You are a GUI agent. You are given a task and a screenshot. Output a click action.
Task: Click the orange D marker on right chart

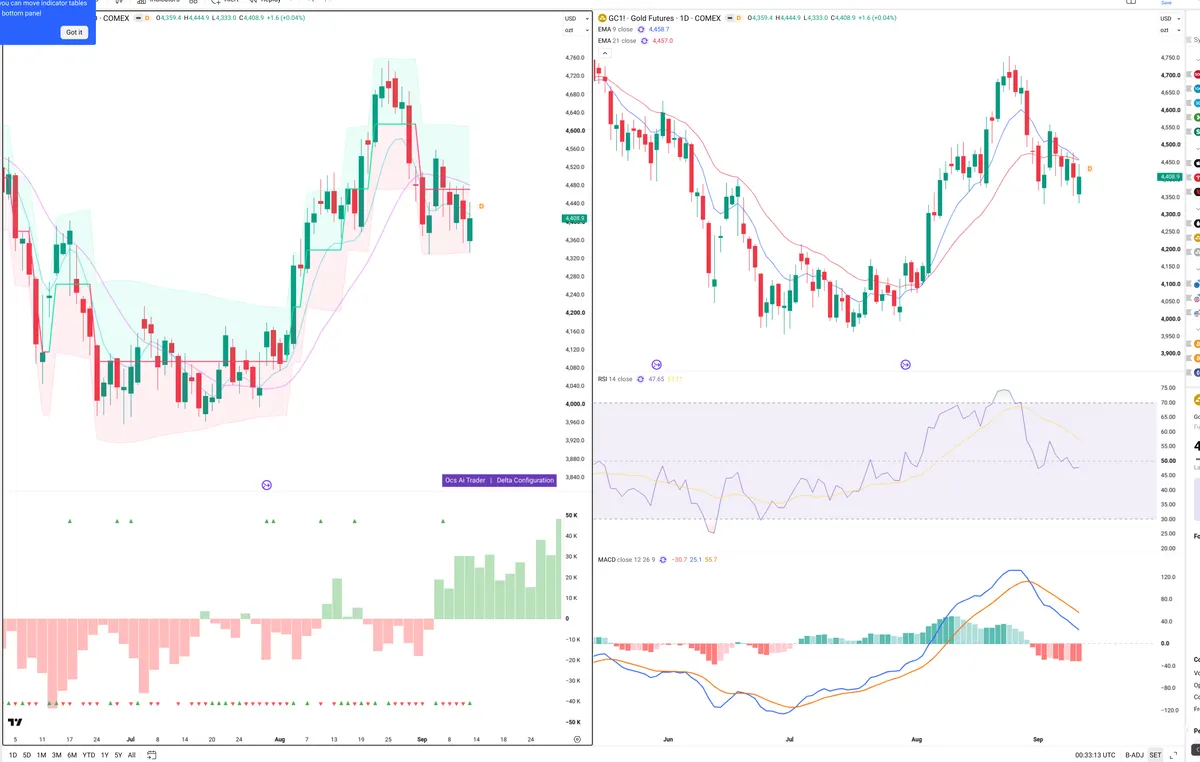tap(1089, 168)
